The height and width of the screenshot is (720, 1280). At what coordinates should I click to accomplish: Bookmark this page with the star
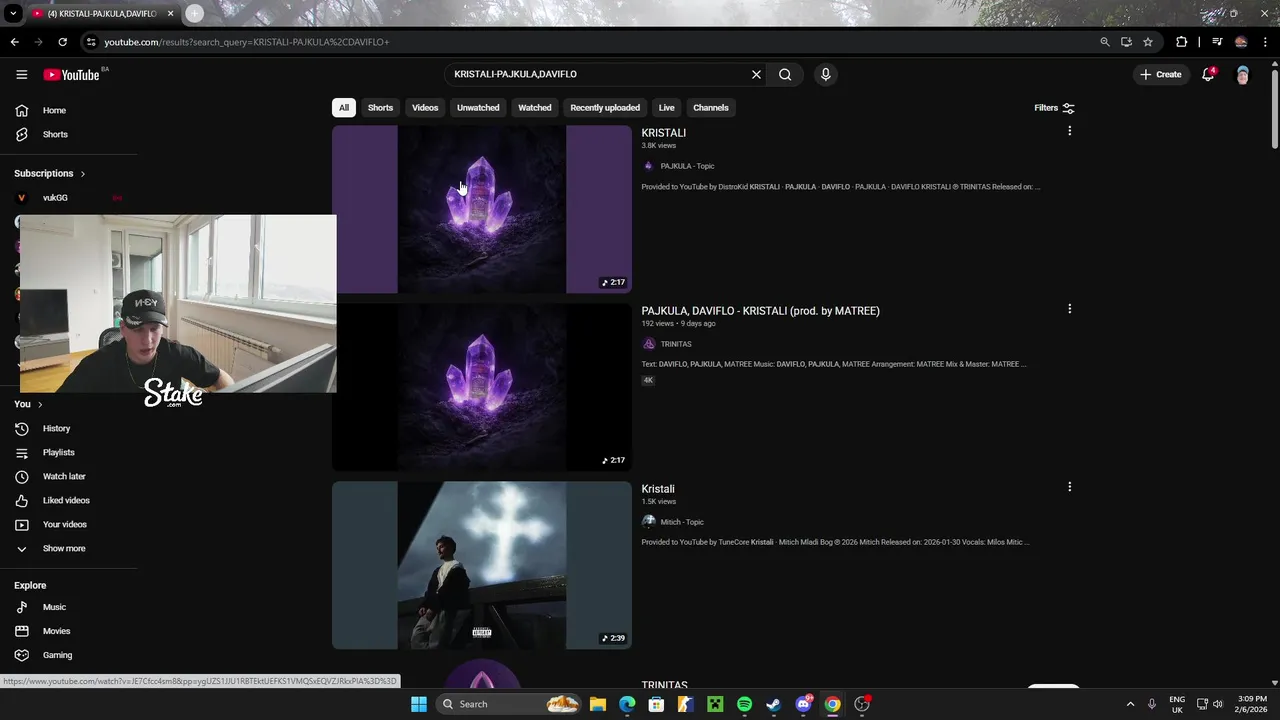[1148, 42]
